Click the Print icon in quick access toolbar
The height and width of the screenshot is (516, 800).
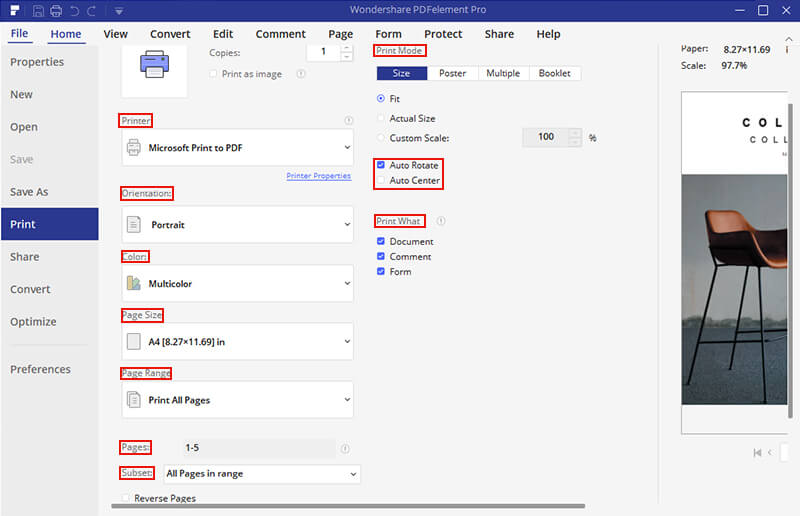[56, 11]
